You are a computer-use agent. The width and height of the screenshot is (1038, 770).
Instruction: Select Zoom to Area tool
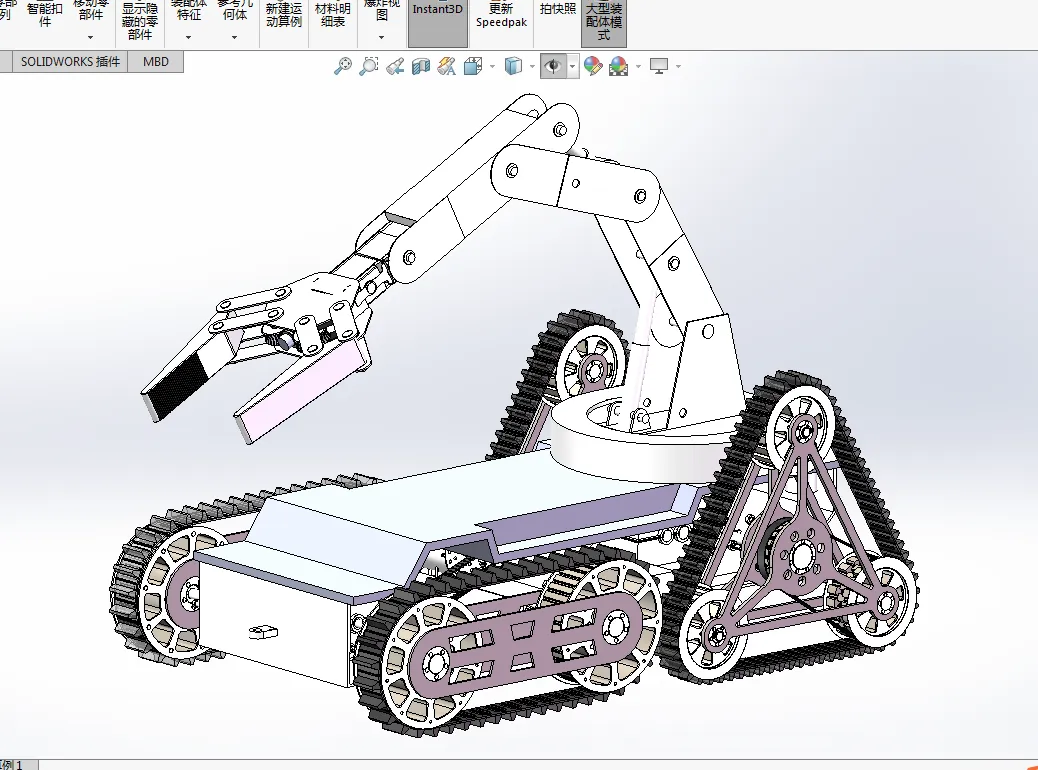pyautogui.click(x=368, y=66)
